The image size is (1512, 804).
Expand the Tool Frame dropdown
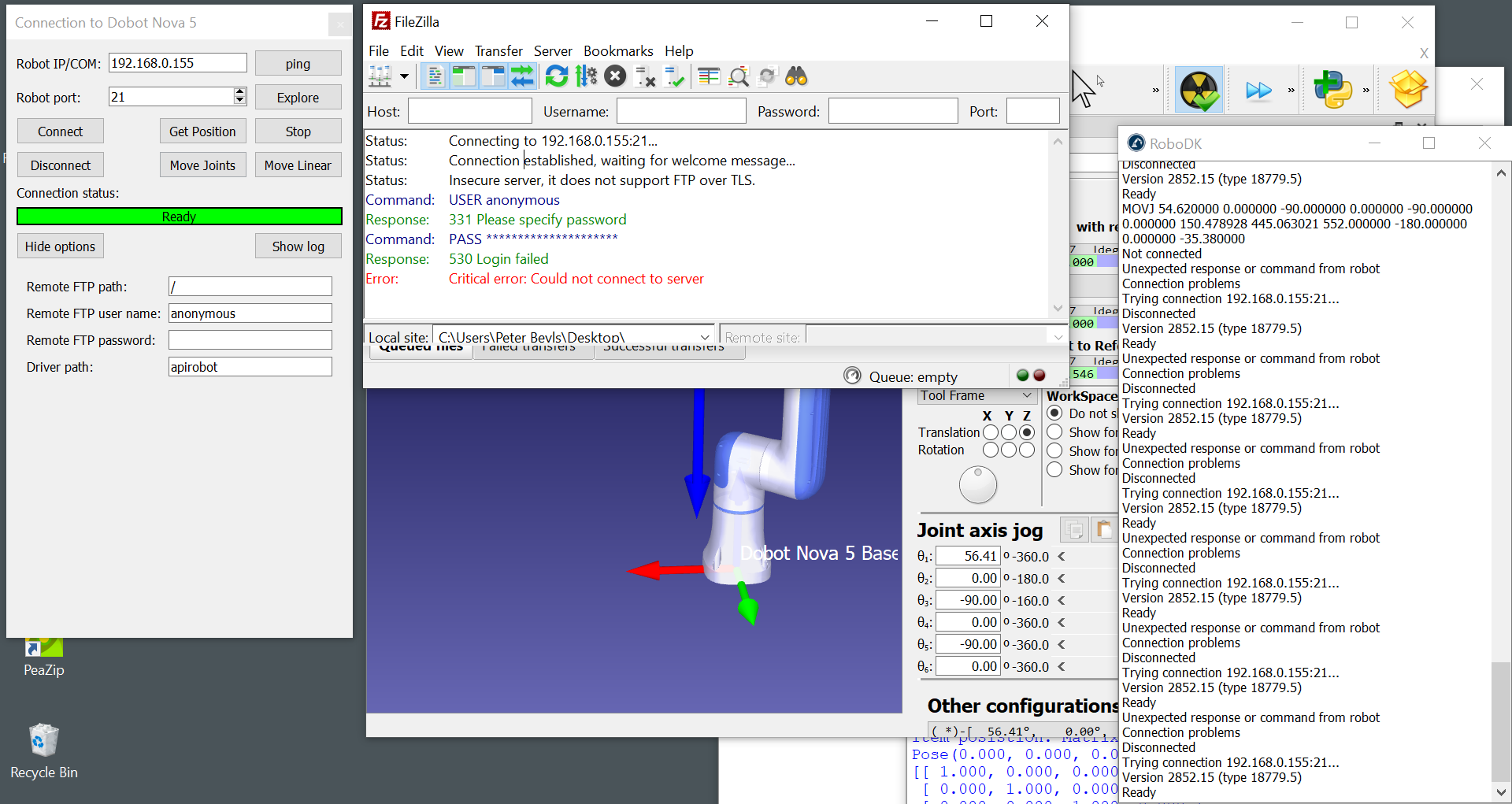pos(1026,395)
